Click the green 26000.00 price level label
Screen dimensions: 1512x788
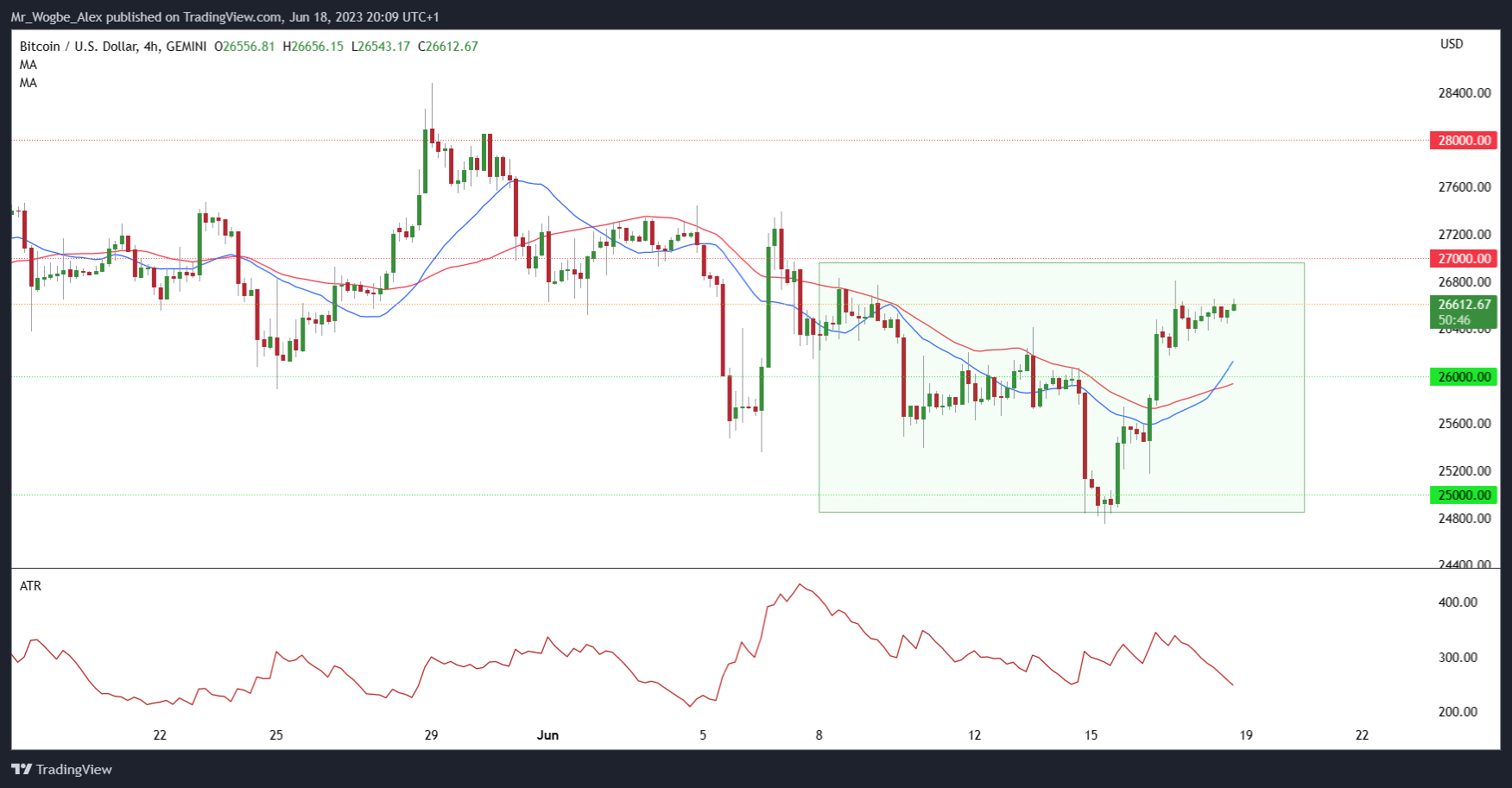(1464, 377)
